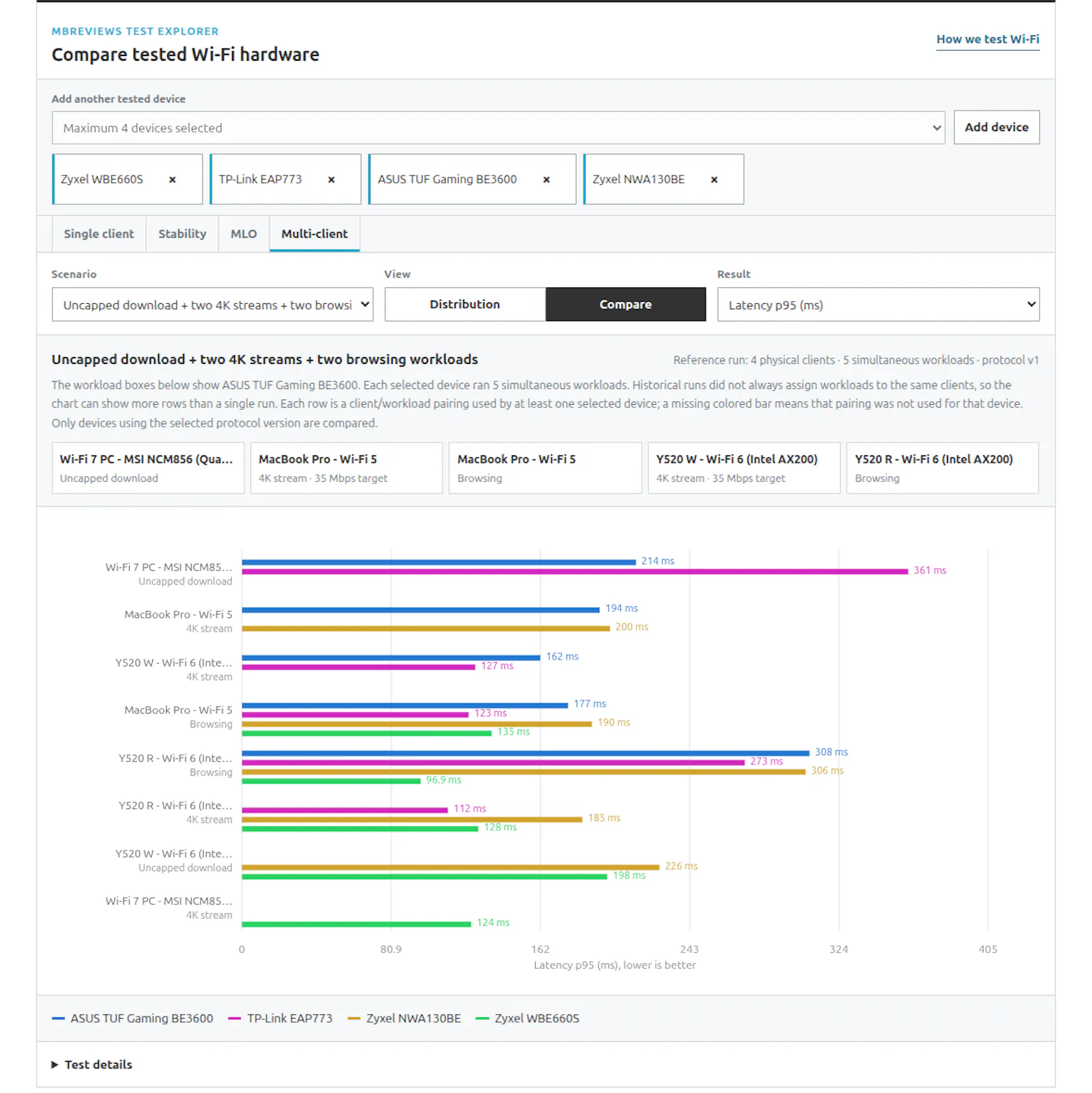Click the 226 ms orange bar

450,867
